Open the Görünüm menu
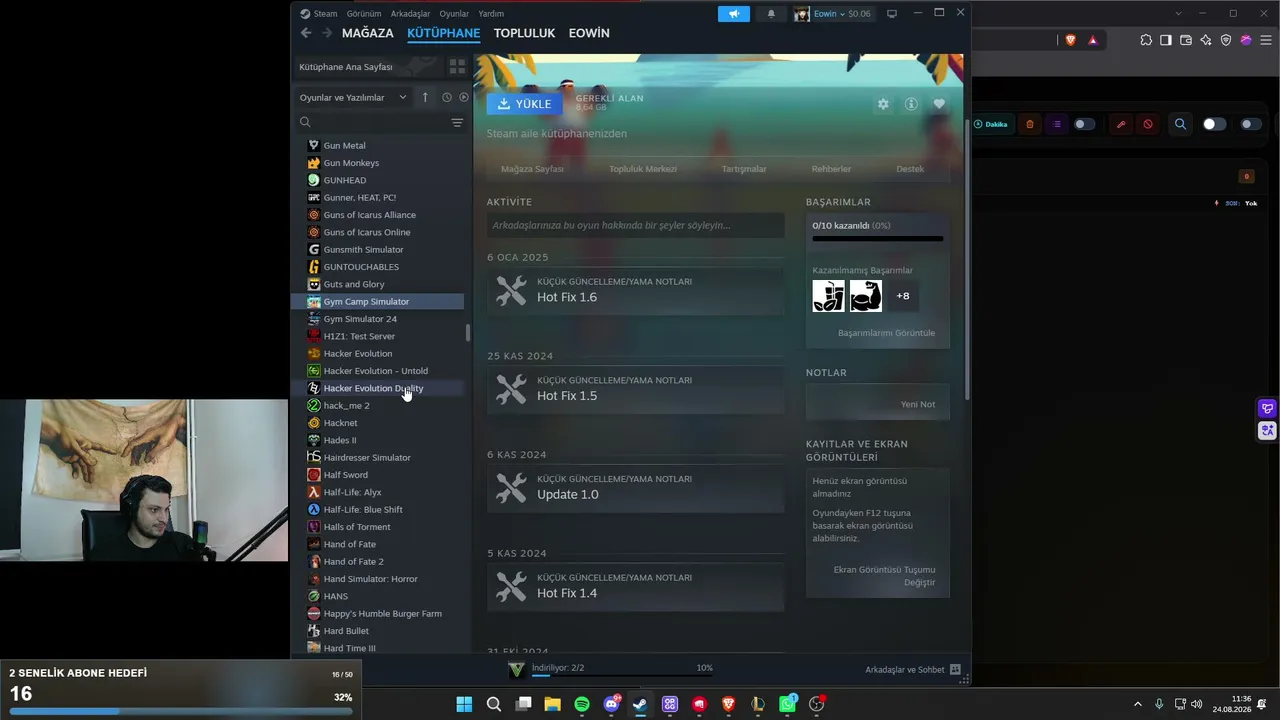The image size is (1280, 720). coord(364,14)
